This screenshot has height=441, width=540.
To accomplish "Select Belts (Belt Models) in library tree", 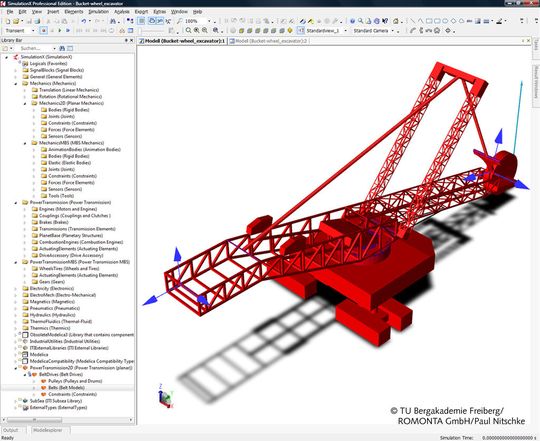I will tap(66, 388).
